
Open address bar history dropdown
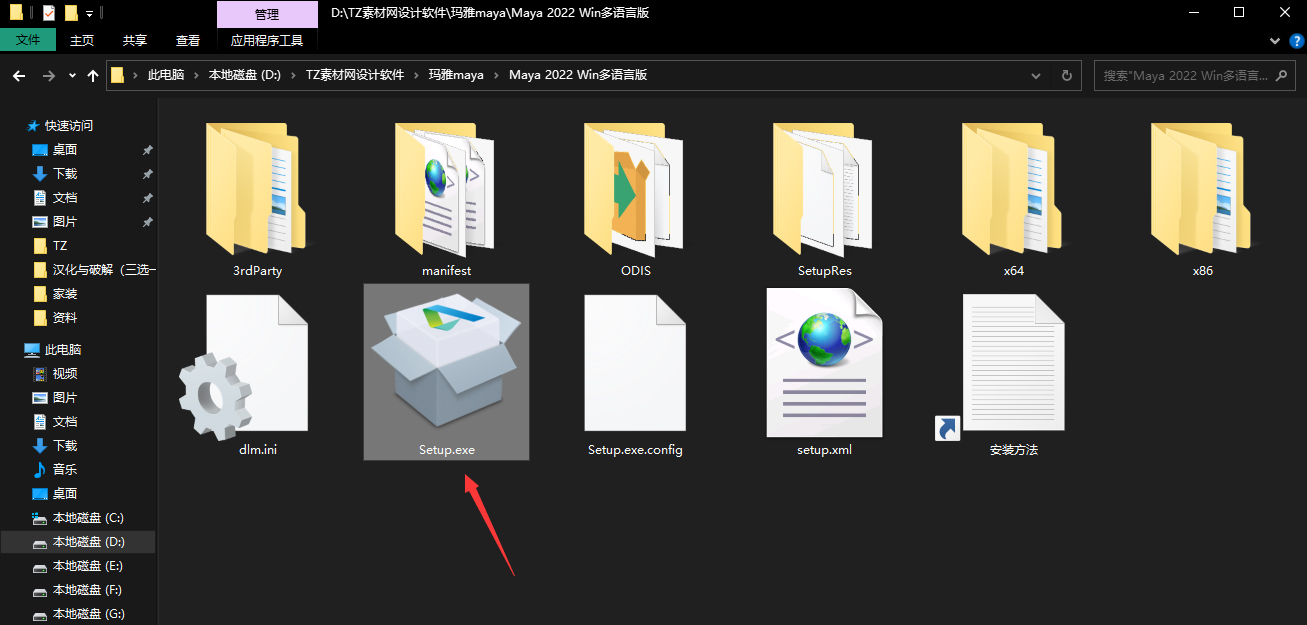1036,75
